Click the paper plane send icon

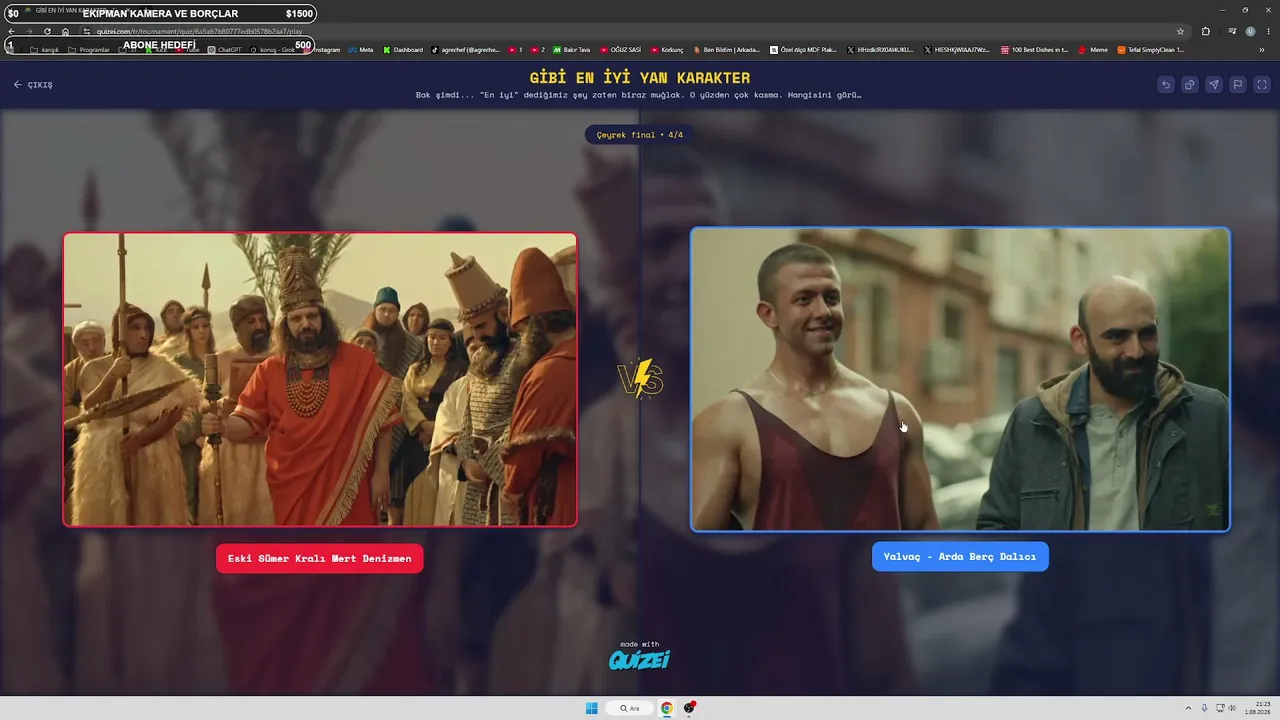point(1213,85)
